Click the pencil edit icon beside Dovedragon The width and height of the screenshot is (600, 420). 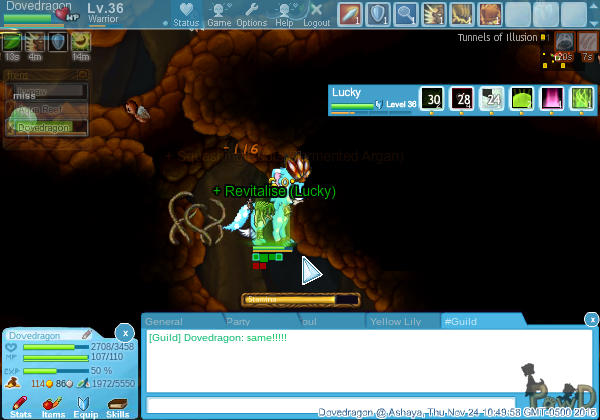(87, 334)
